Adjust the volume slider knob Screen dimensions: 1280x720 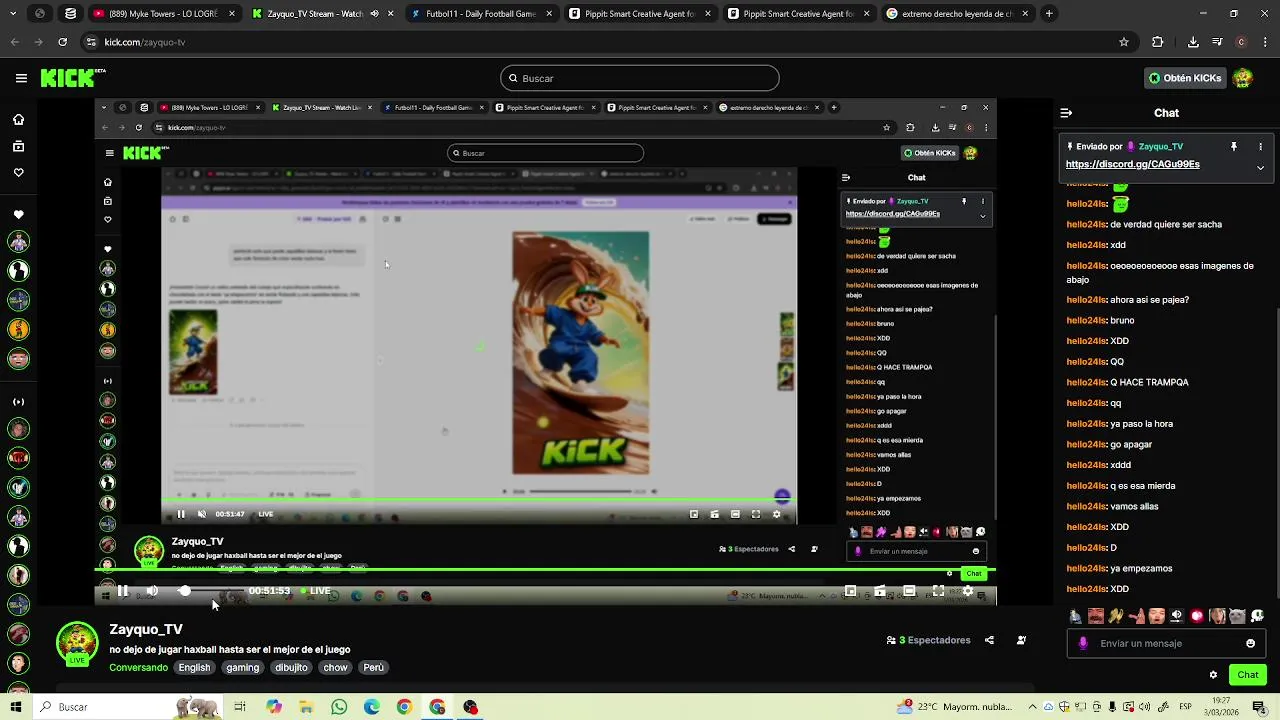[x=184, y=591]
